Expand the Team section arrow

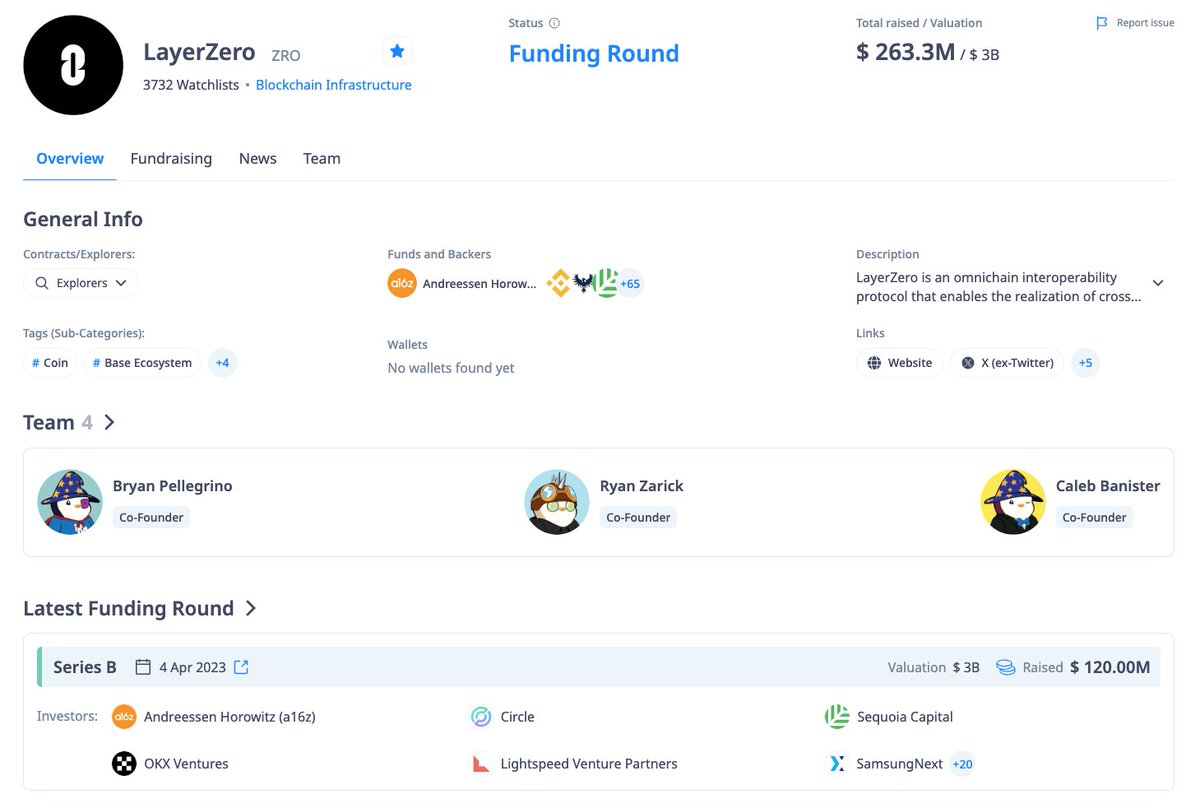pos(109,422)
